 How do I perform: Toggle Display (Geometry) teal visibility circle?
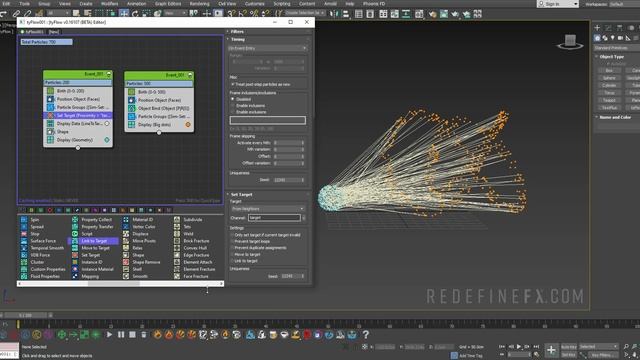[107, 140]
